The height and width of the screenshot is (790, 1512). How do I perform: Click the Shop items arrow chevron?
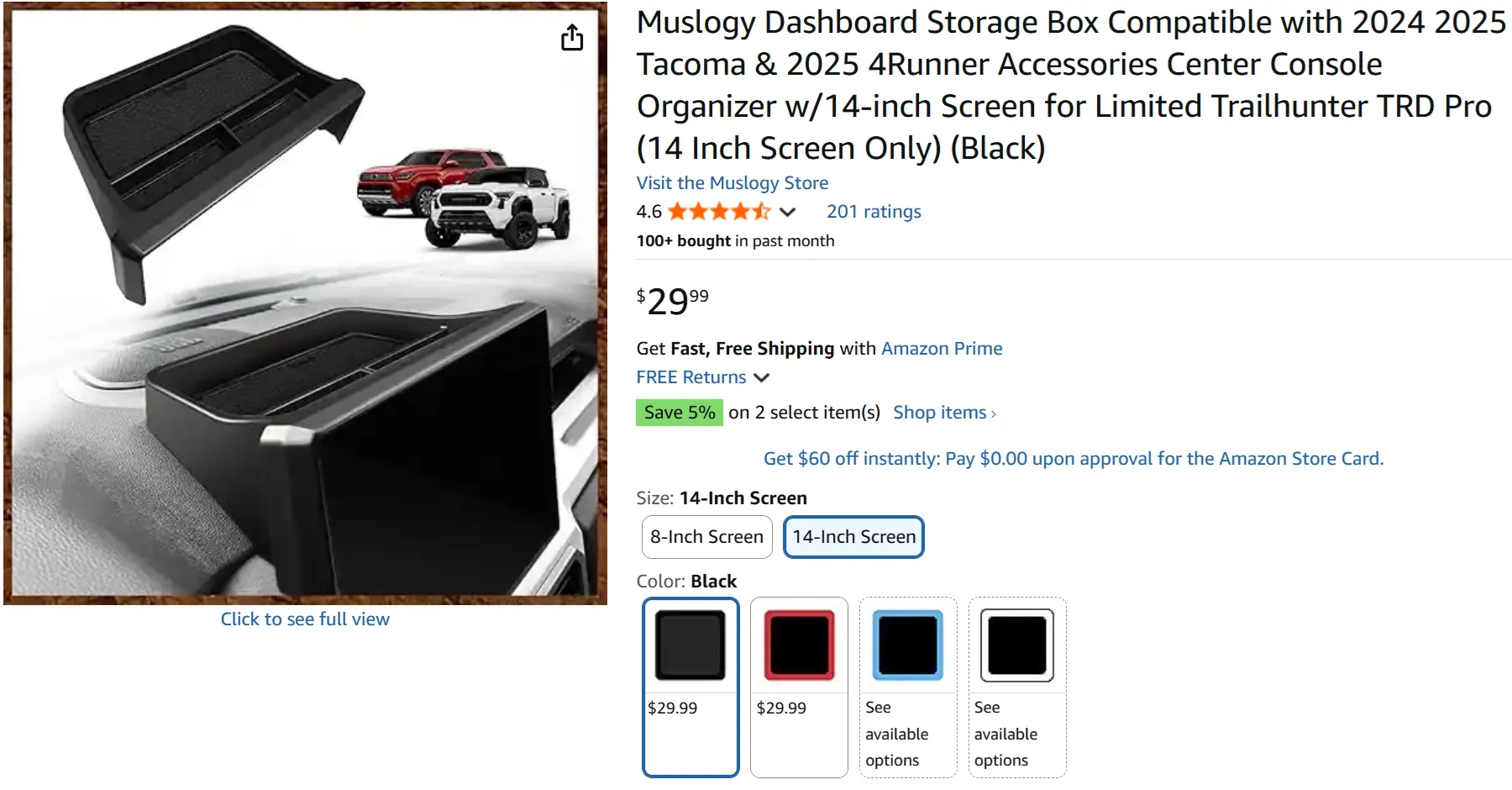[x=994, y=413]
